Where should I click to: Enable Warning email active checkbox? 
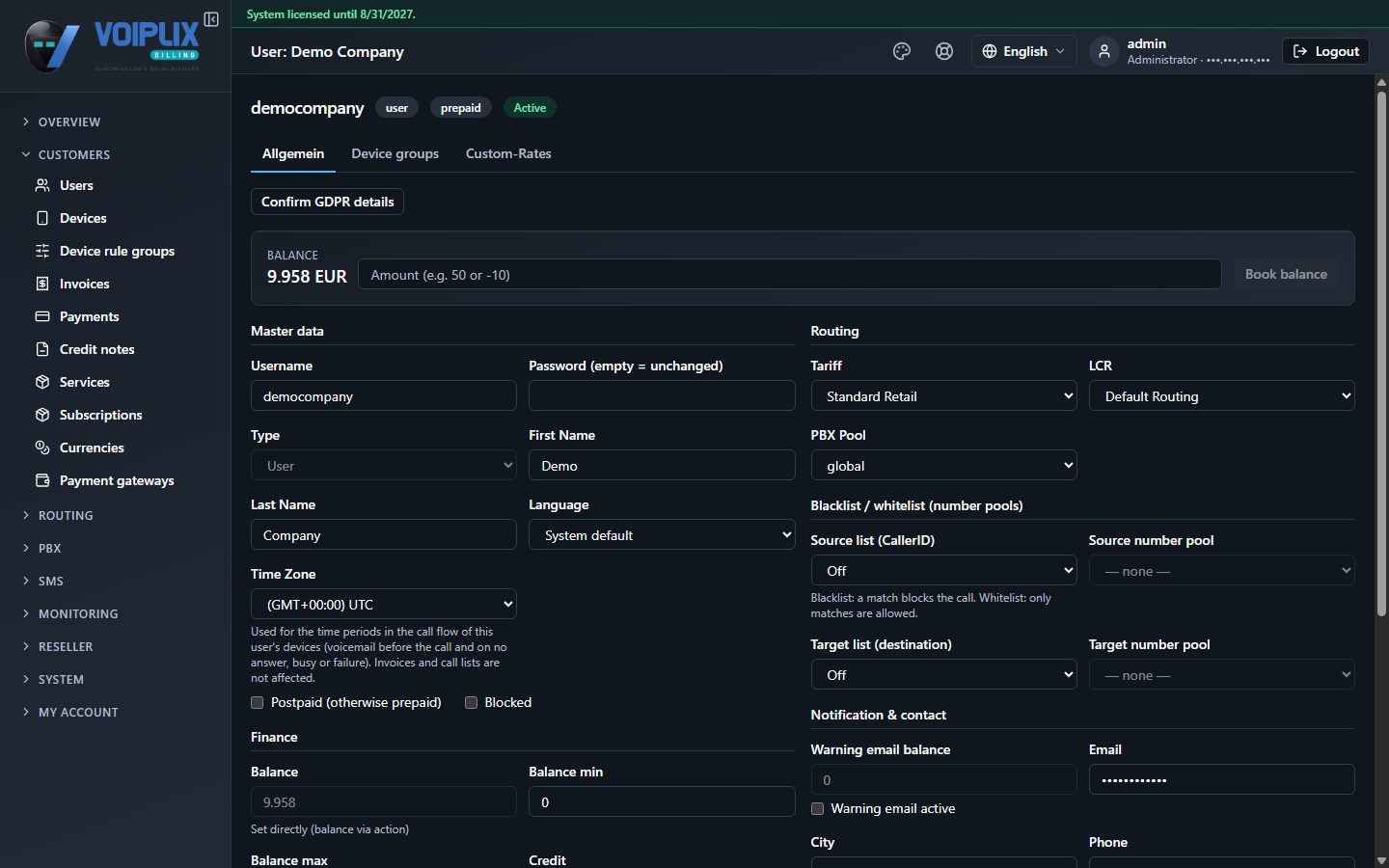817,808
